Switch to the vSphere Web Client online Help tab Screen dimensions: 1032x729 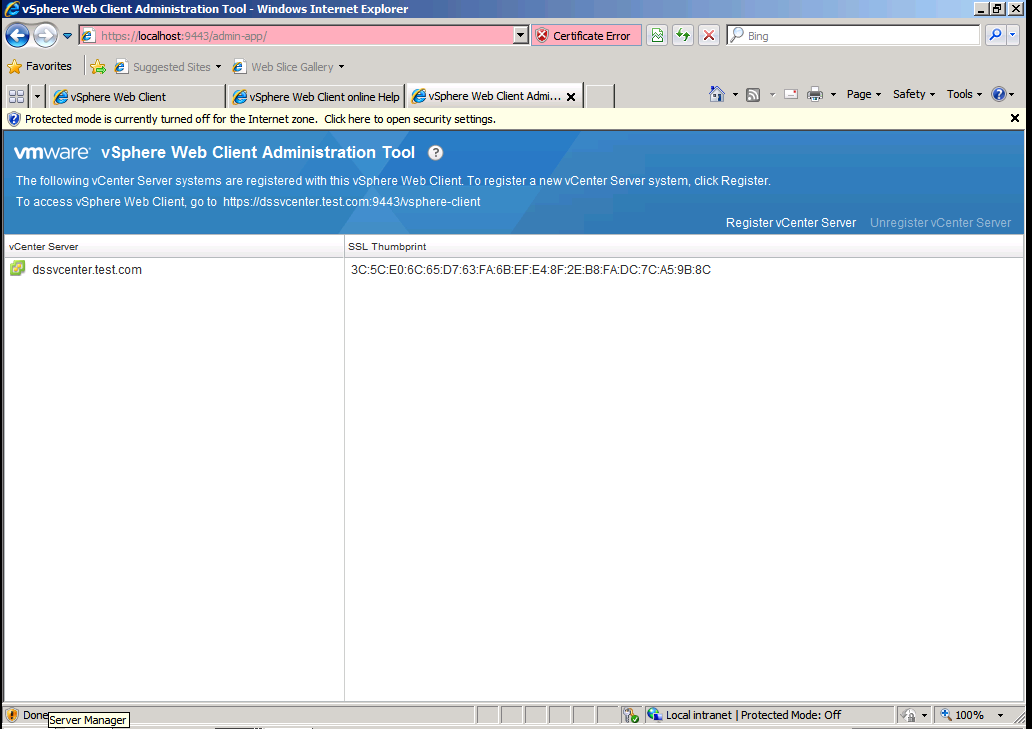[x=315, y=97]
